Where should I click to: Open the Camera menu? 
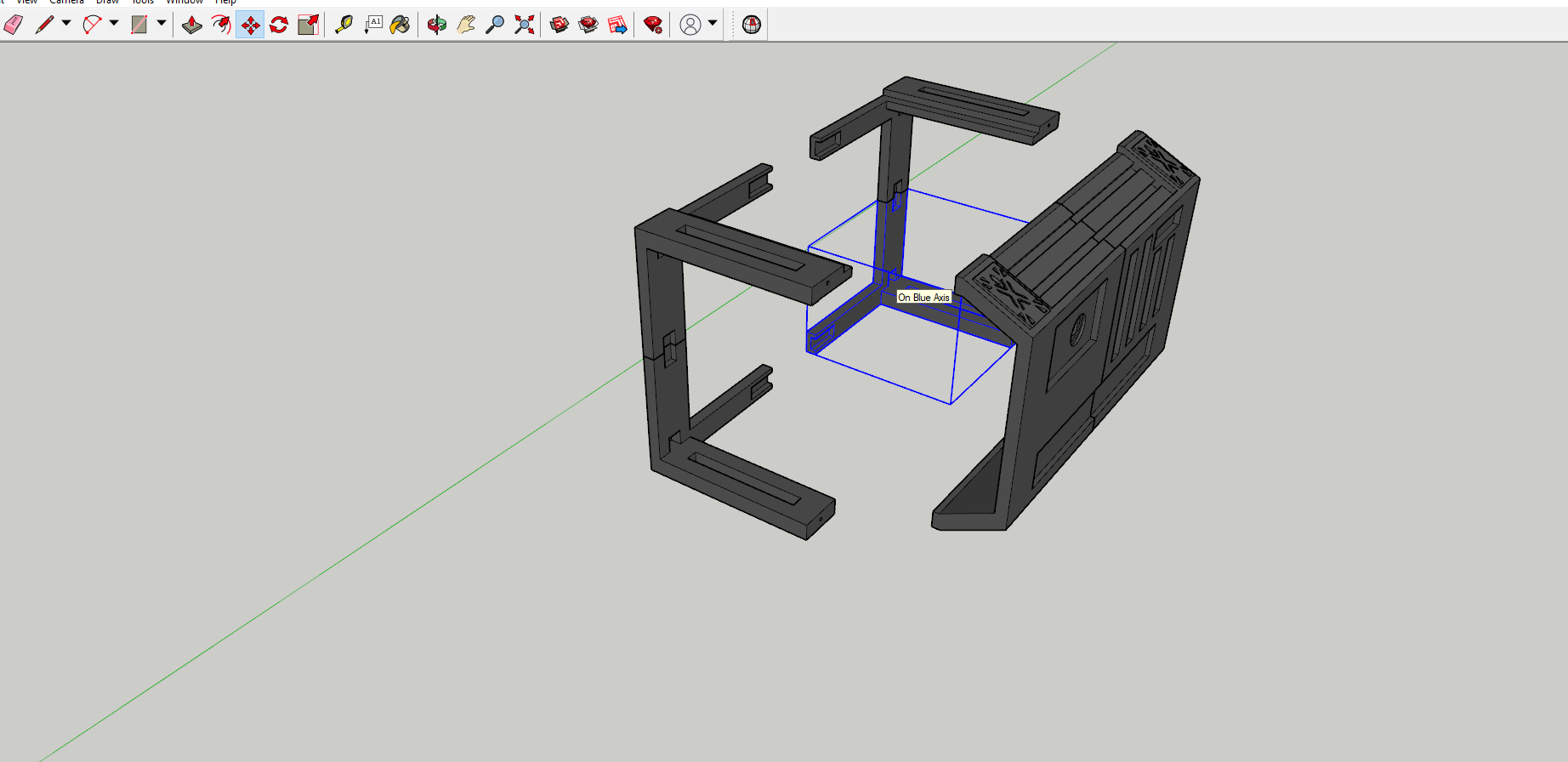click(66, 2)
